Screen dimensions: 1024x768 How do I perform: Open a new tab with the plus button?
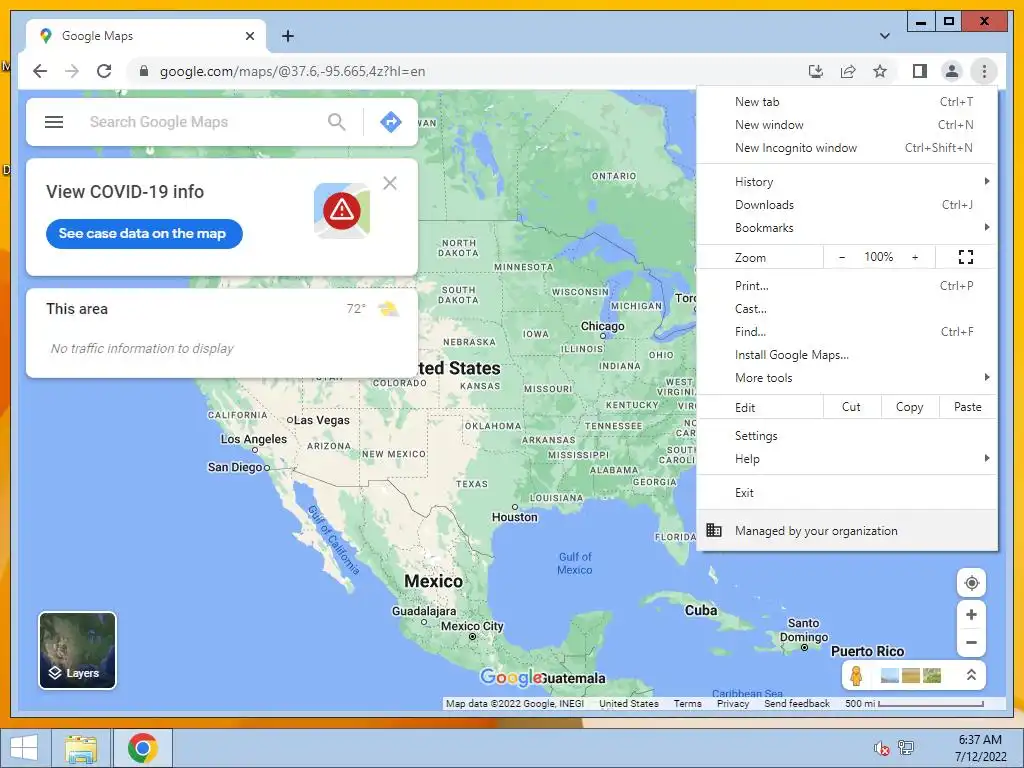tap(288, 36)
